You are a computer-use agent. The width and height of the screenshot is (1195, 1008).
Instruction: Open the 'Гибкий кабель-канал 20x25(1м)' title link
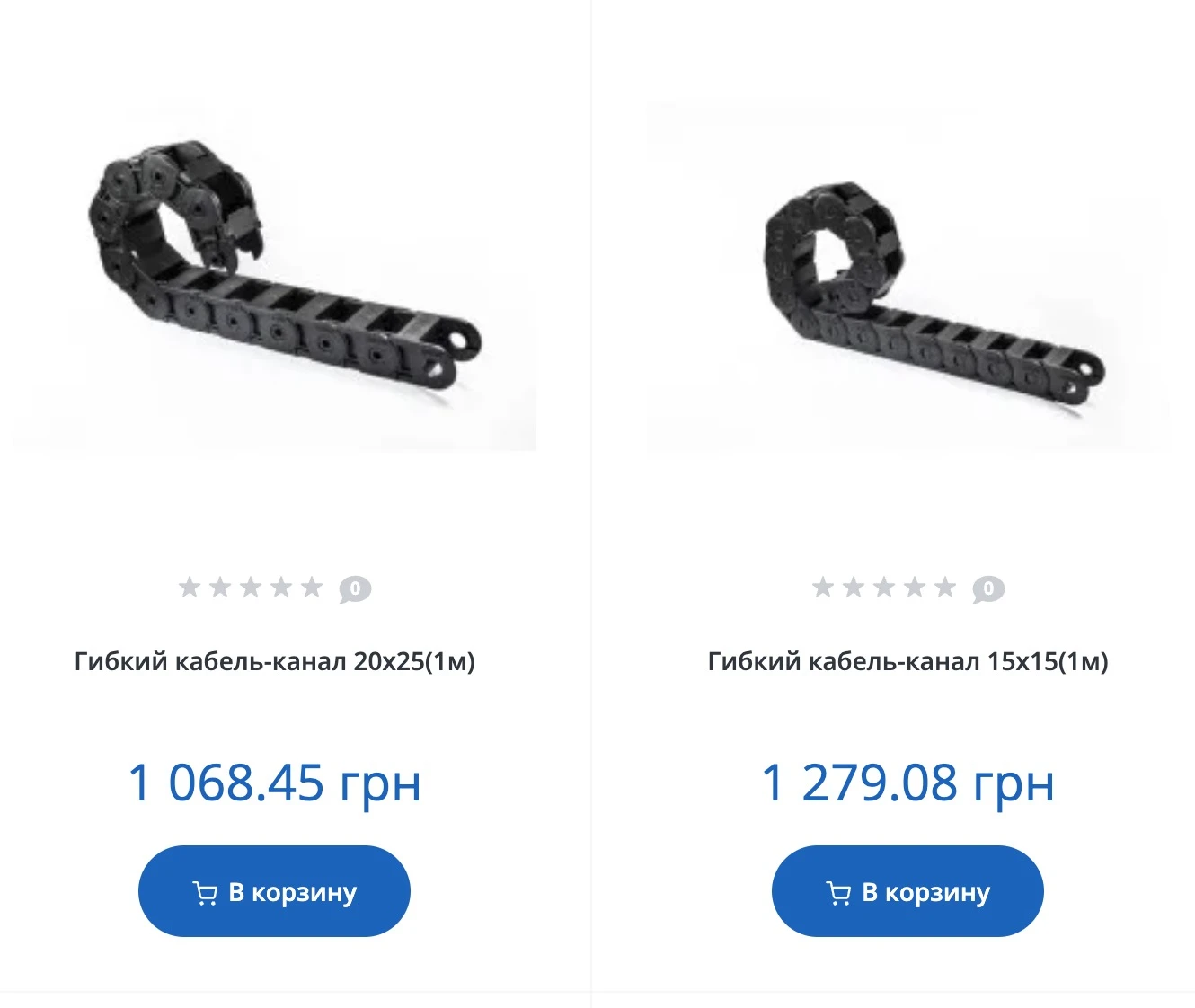pos(274,662)
